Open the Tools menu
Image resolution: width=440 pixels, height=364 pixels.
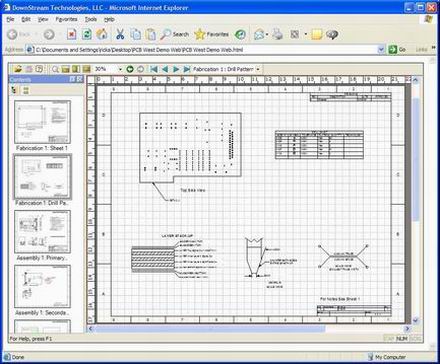[x=90, y=19]
